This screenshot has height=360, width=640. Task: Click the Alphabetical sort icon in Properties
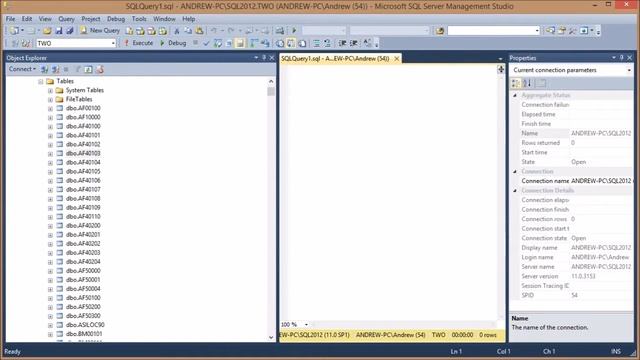(527, 83)
